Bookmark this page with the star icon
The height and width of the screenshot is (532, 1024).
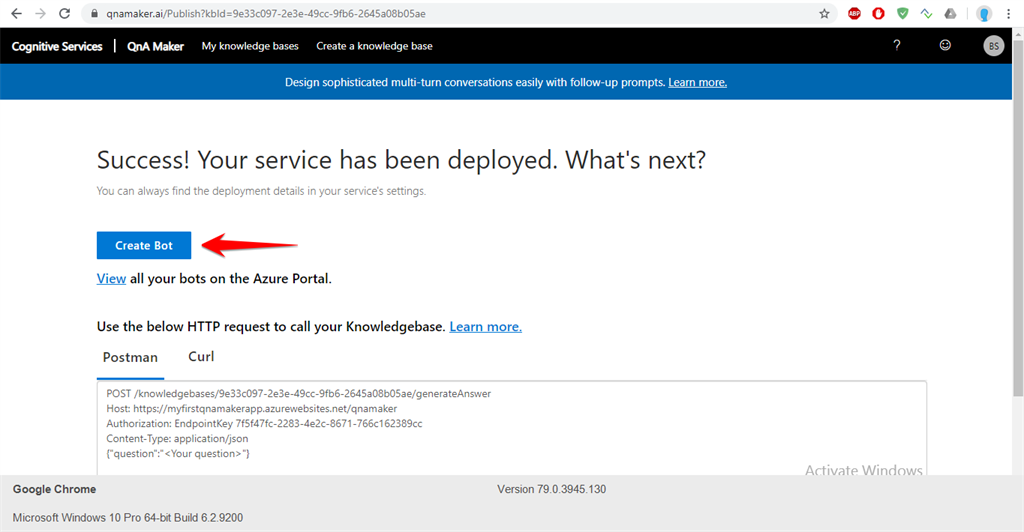[824, 14]
